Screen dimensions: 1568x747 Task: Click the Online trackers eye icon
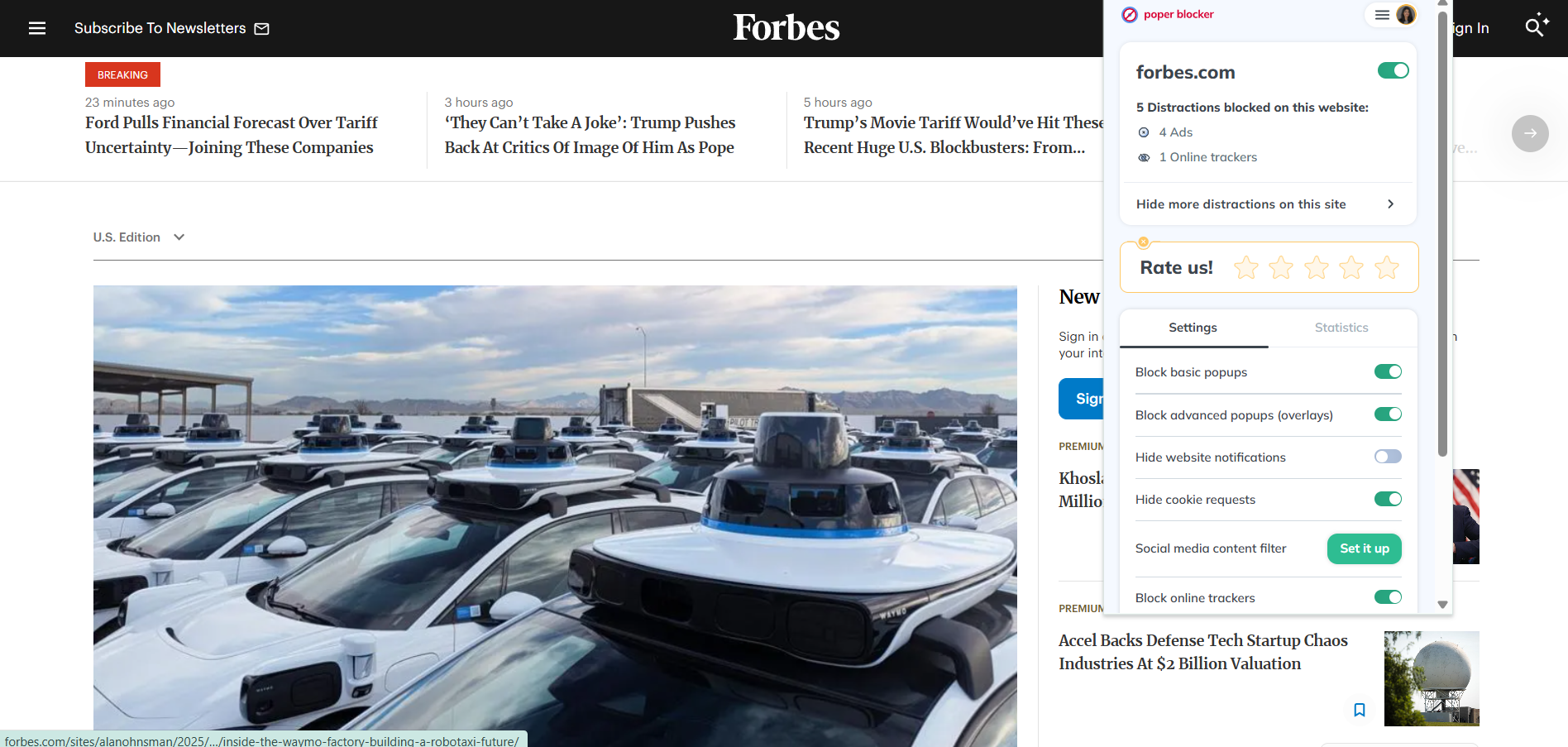click(x=1144, y=157)
